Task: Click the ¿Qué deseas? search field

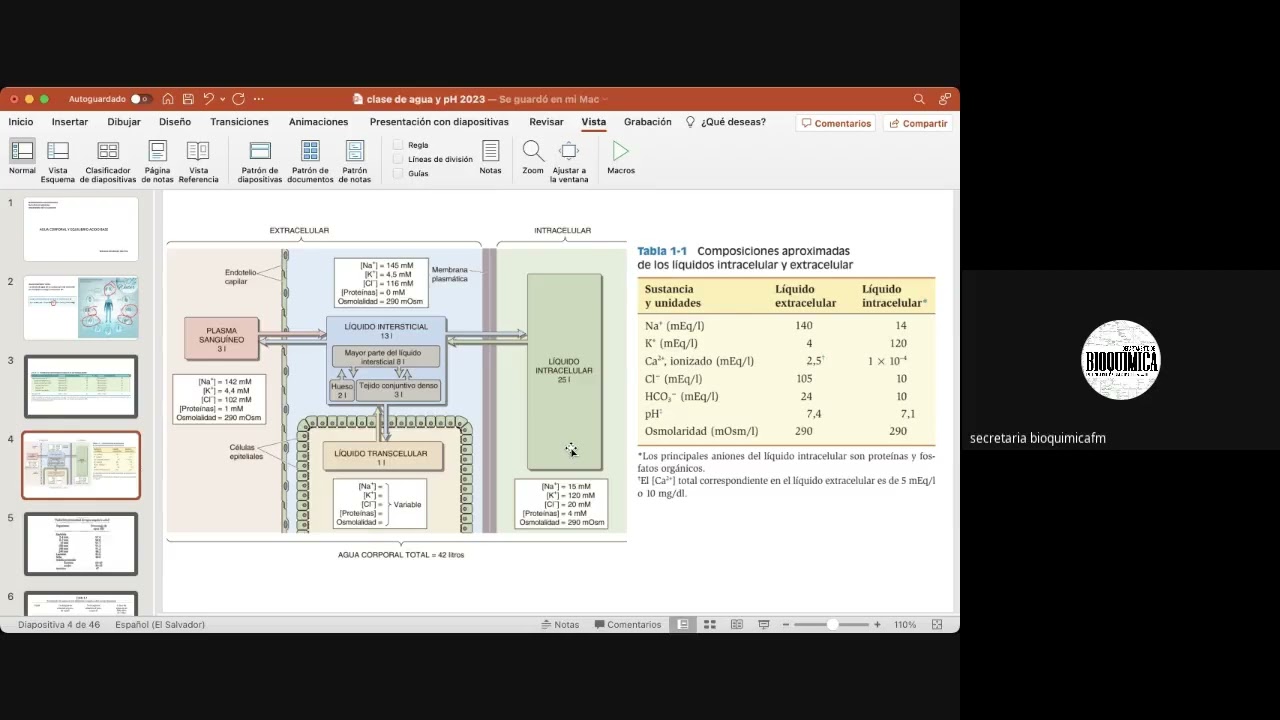Action: pyautogui.click(x=726, y=122)
